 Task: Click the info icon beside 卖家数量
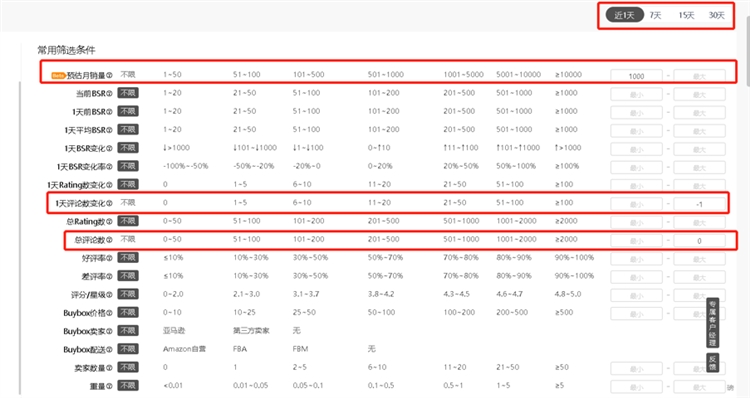pos(109,368)
